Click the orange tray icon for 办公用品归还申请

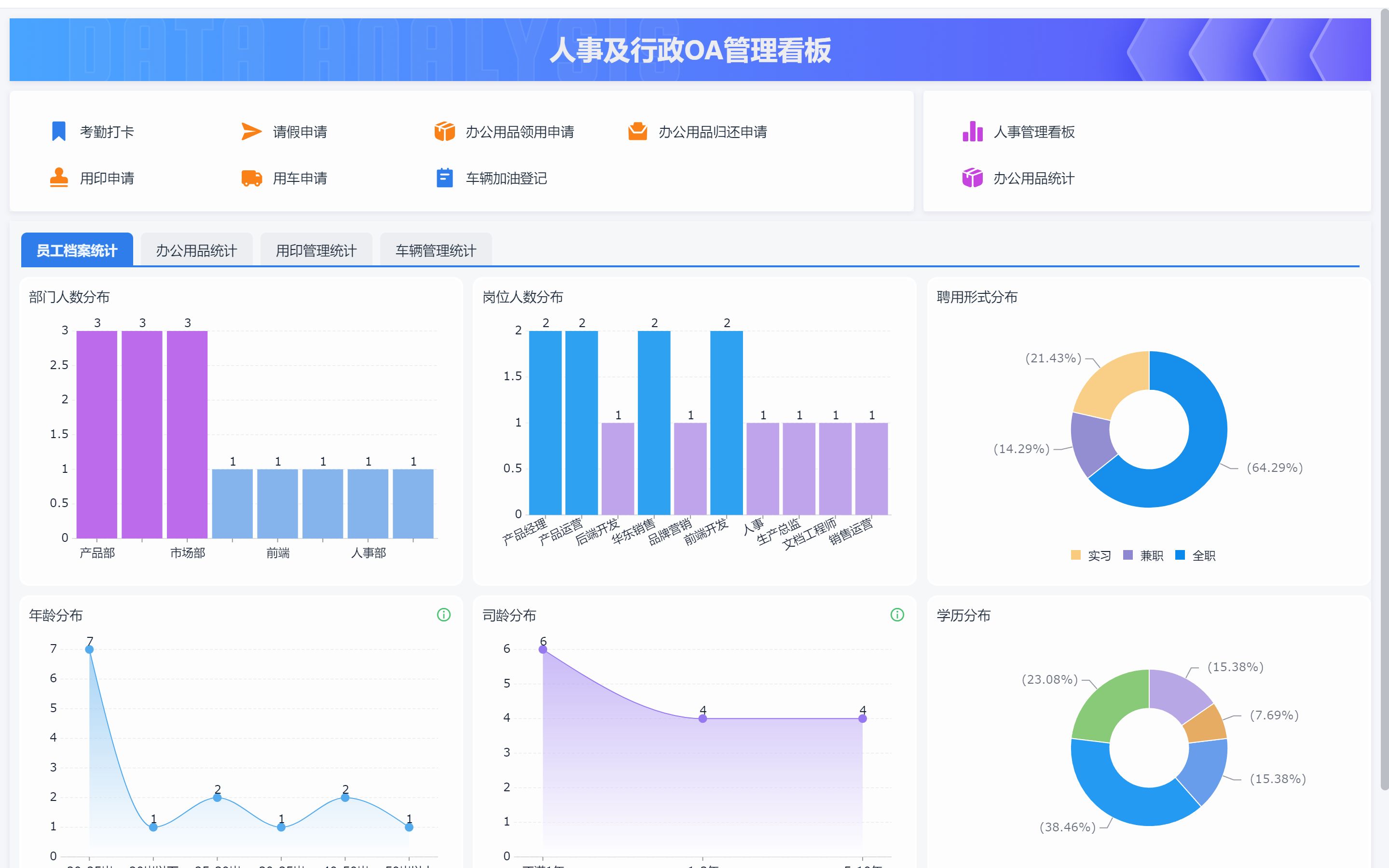(637, 131)
